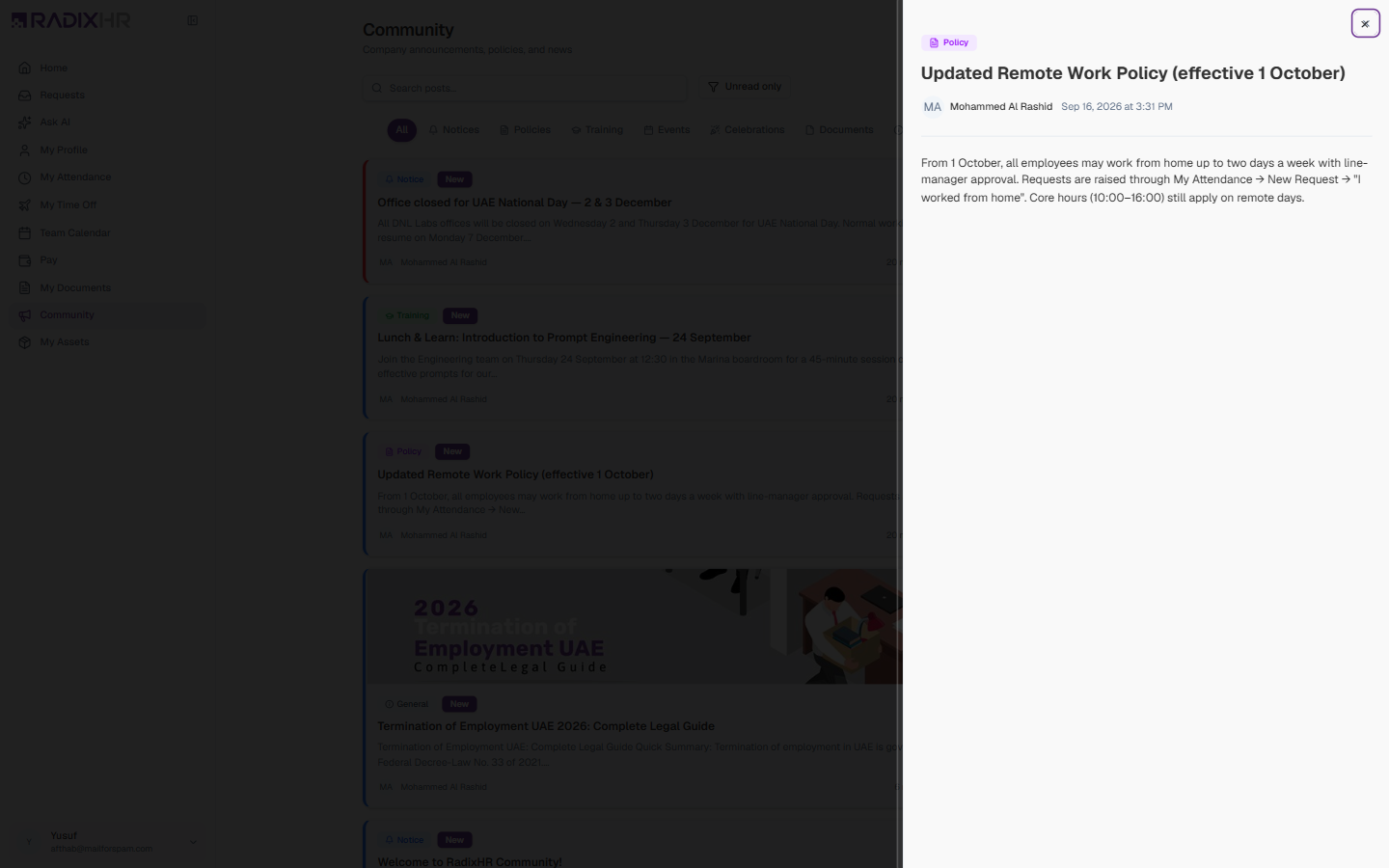The image size is (1389, 868).
Task: Click the Sep 16, 2026 at 3:31 PM timestamp
Action: coord(1117,107)
